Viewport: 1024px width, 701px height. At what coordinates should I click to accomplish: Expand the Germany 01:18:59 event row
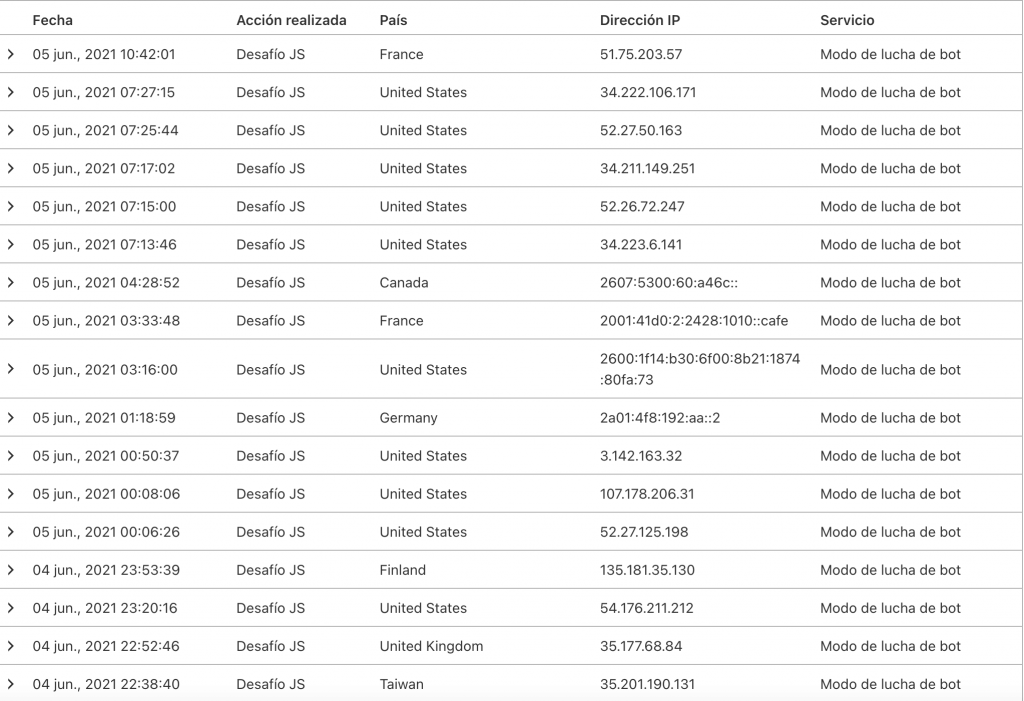pos(11,417)
